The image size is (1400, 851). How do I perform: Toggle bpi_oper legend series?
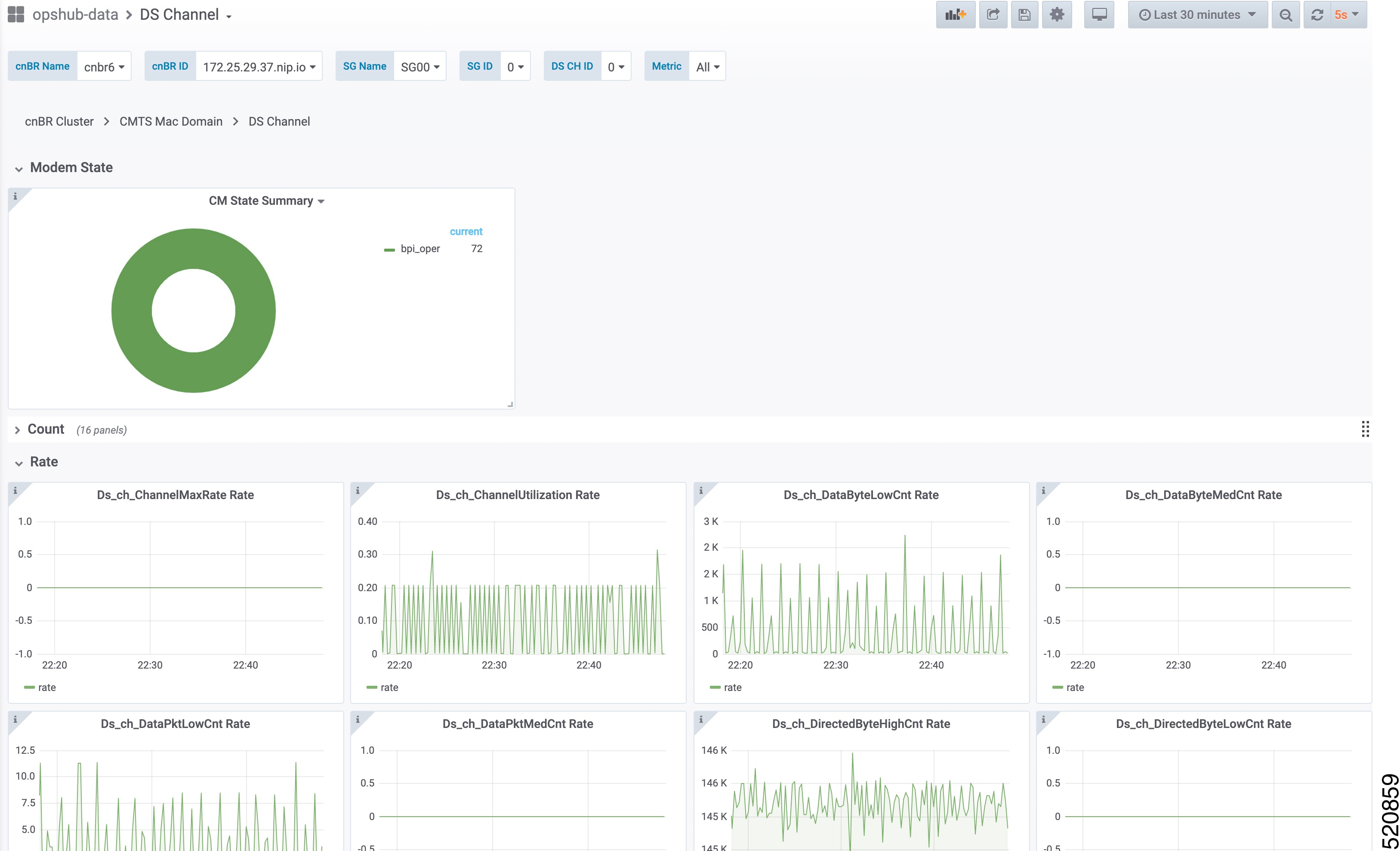[420, 249]
